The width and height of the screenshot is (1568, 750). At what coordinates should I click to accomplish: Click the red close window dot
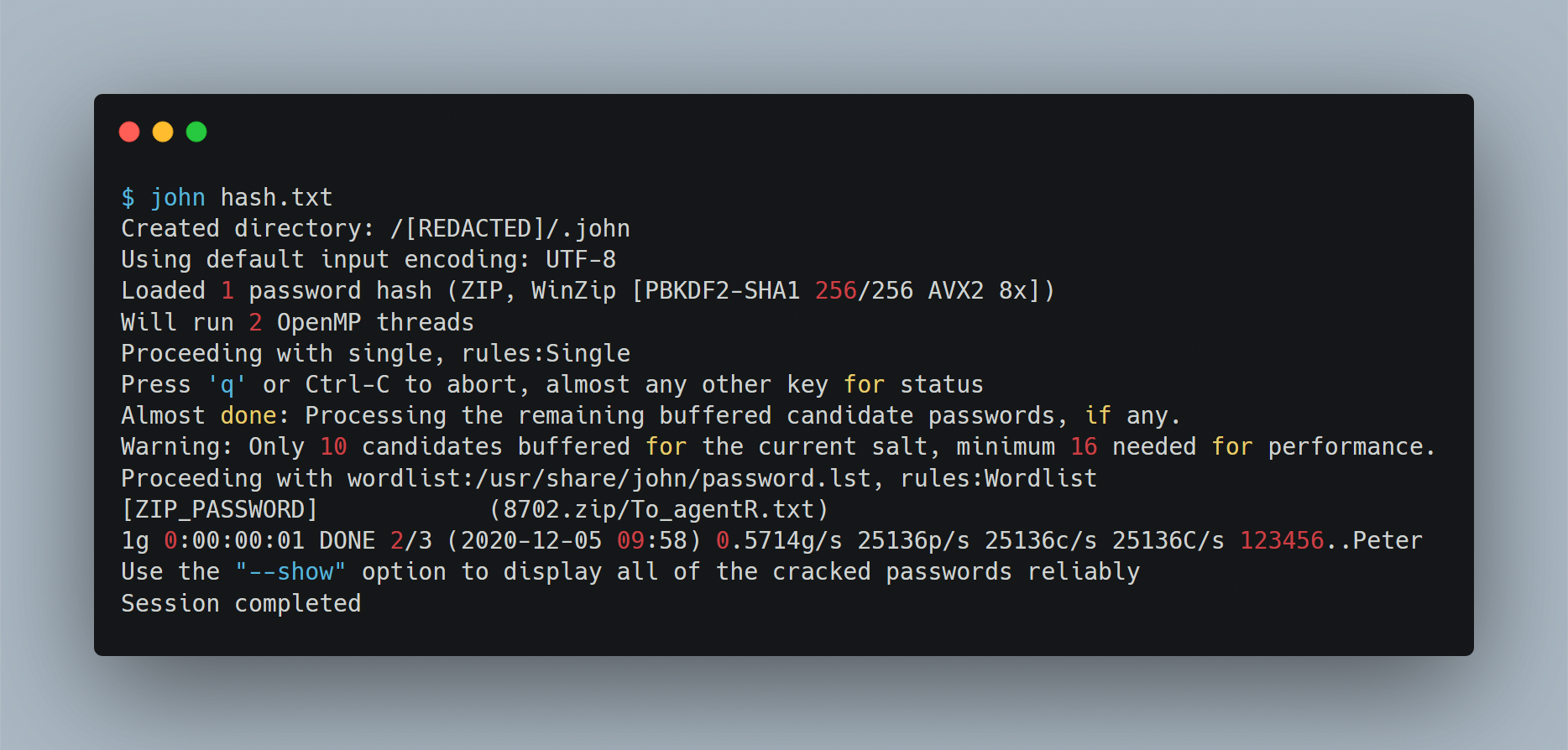click(x=129, y=132)
